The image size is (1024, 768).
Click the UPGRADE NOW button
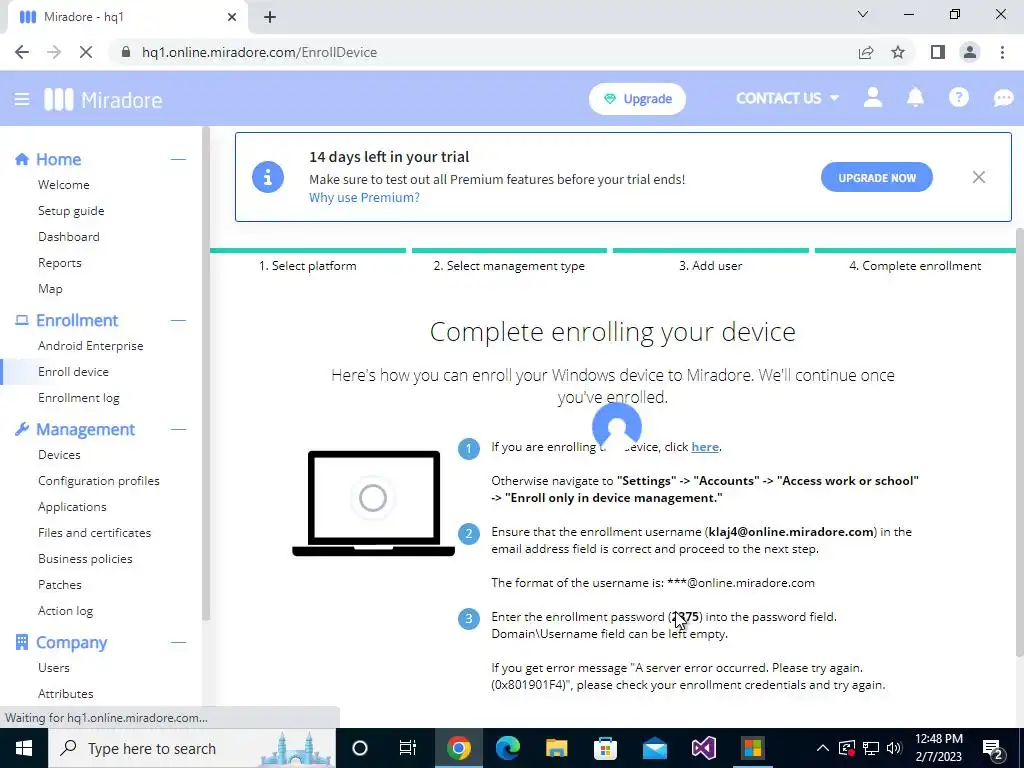point(876,178)
